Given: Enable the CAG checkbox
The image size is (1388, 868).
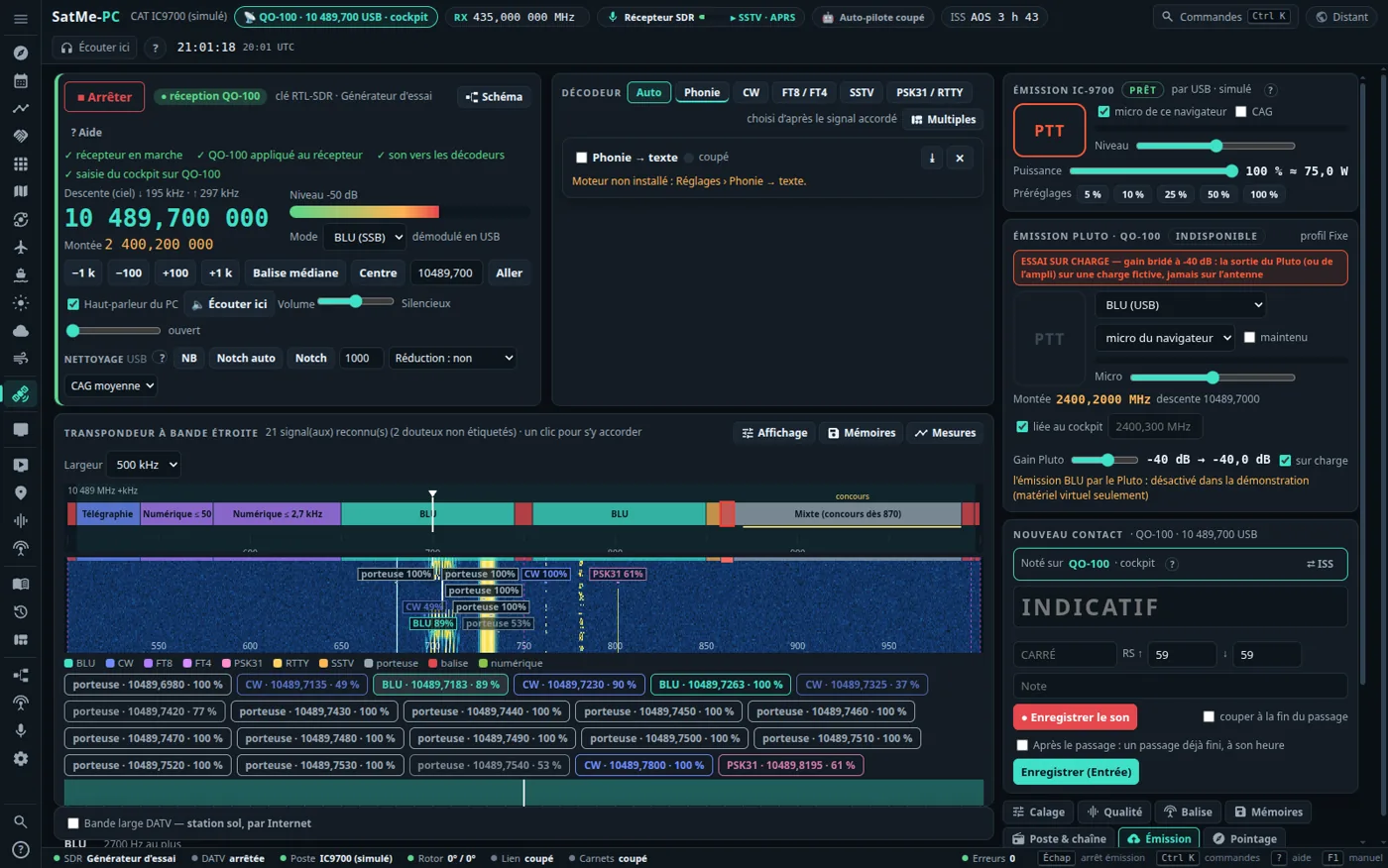Looking at the screenshot, I should [x=1240, y=112].
